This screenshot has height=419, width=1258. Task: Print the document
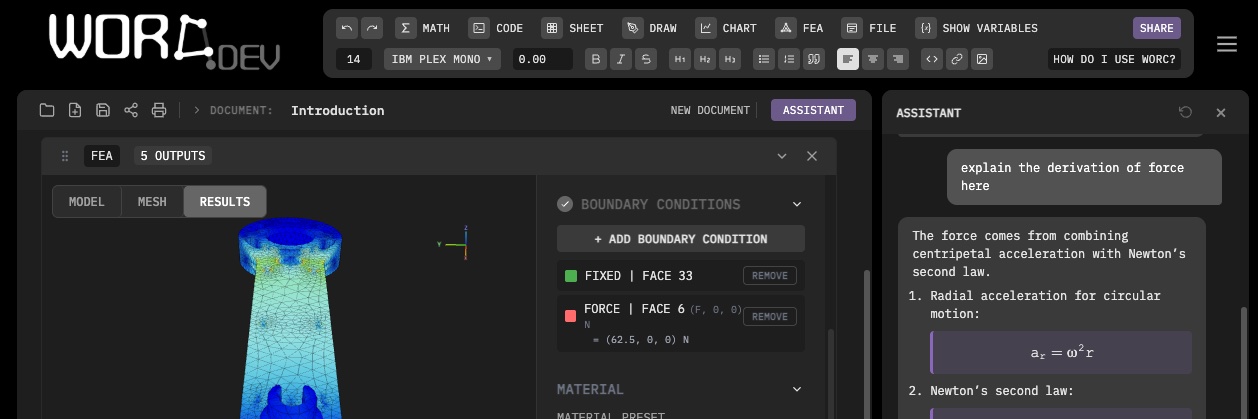tap(159, 110)
